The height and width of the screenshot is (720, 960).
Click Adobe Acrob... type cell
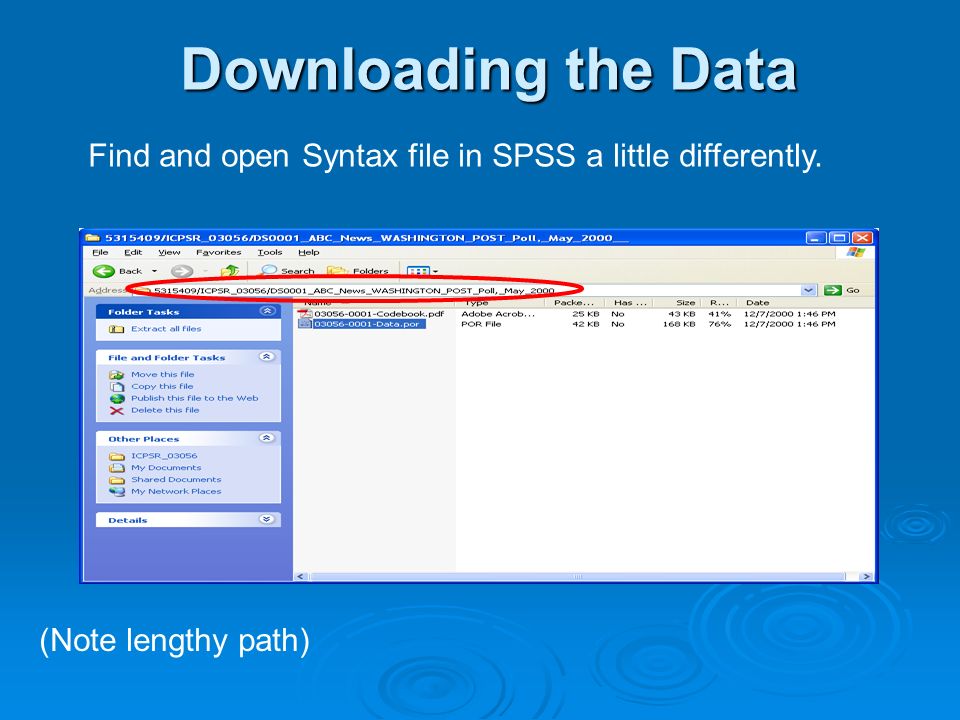(498, 313)
